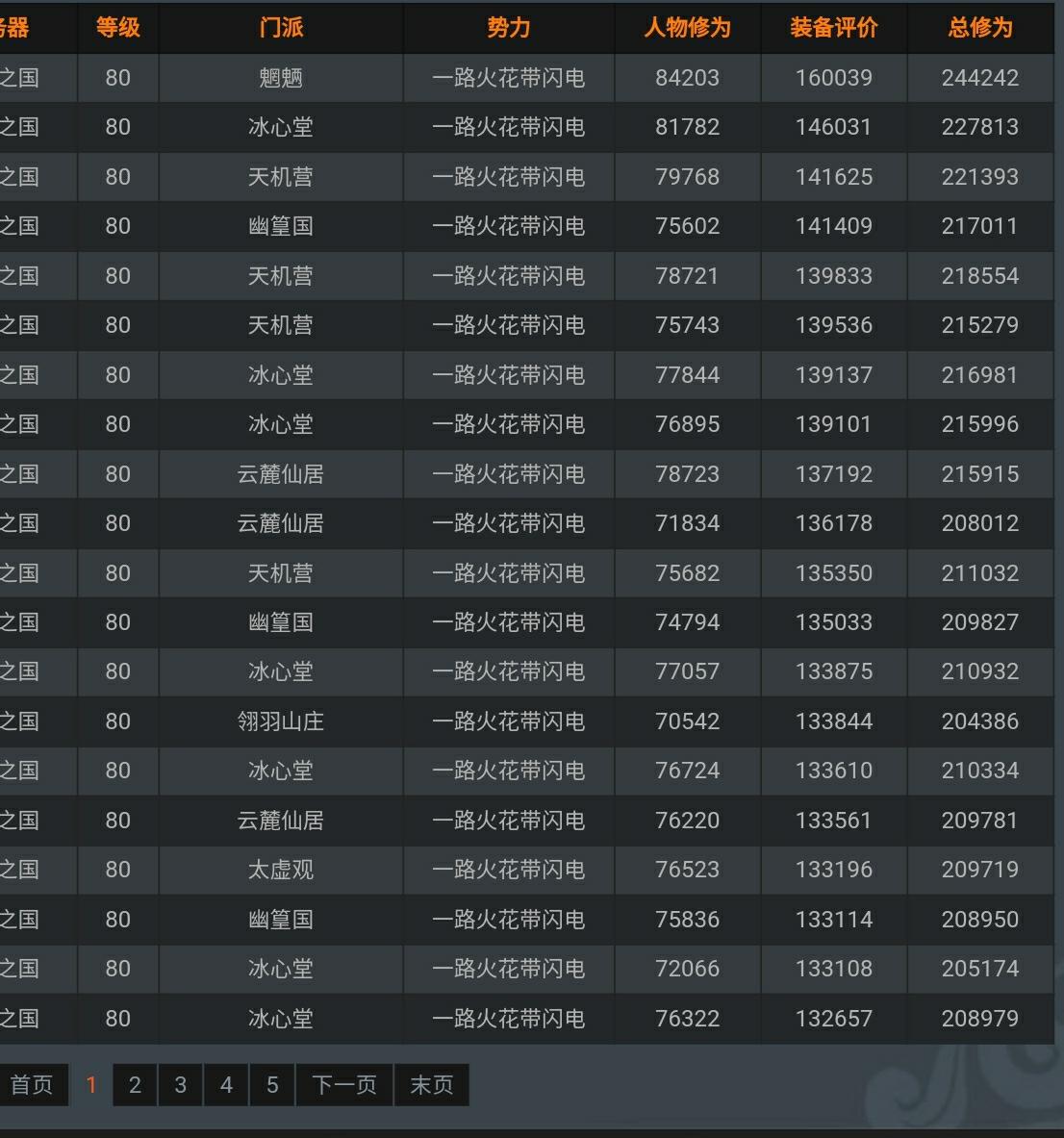The width and height of the screenshot is (1064, 1138).
Task: Sort by 等级 column header
Action: click(118, 28)
